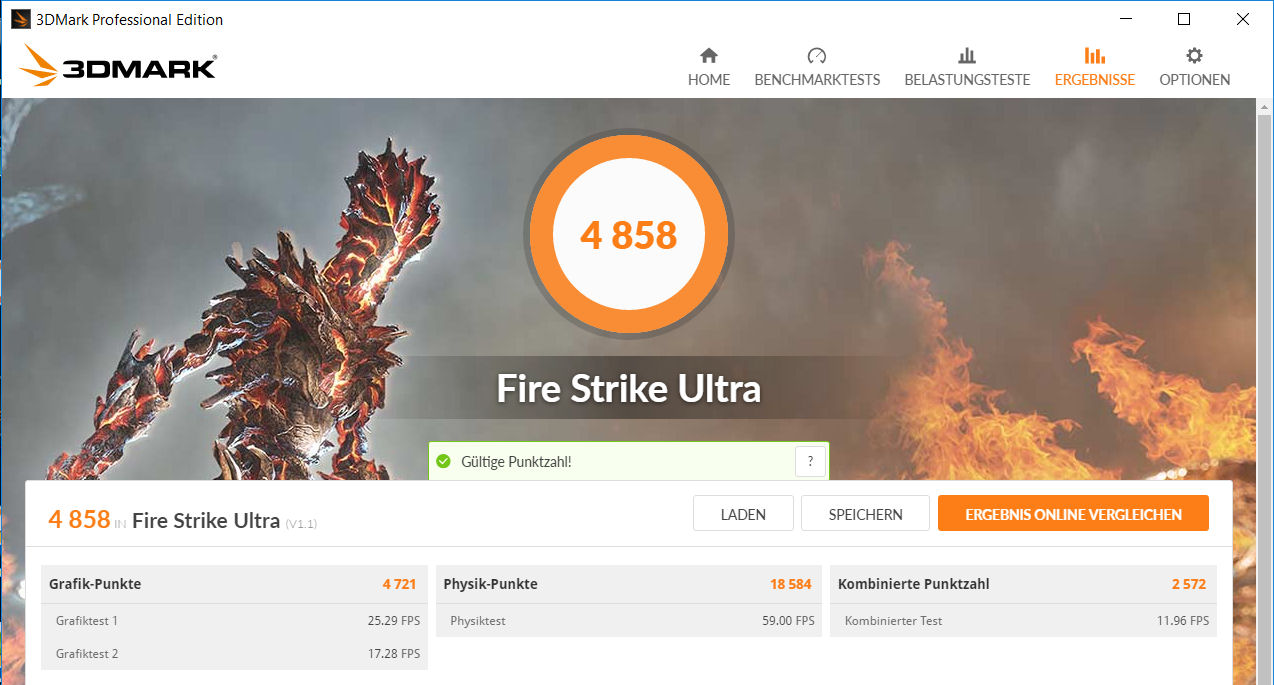Image resolution: width=1274 pixels, height=685 pixels.
Task: Minimize the 3DMark window
Action: point(1124,19)
